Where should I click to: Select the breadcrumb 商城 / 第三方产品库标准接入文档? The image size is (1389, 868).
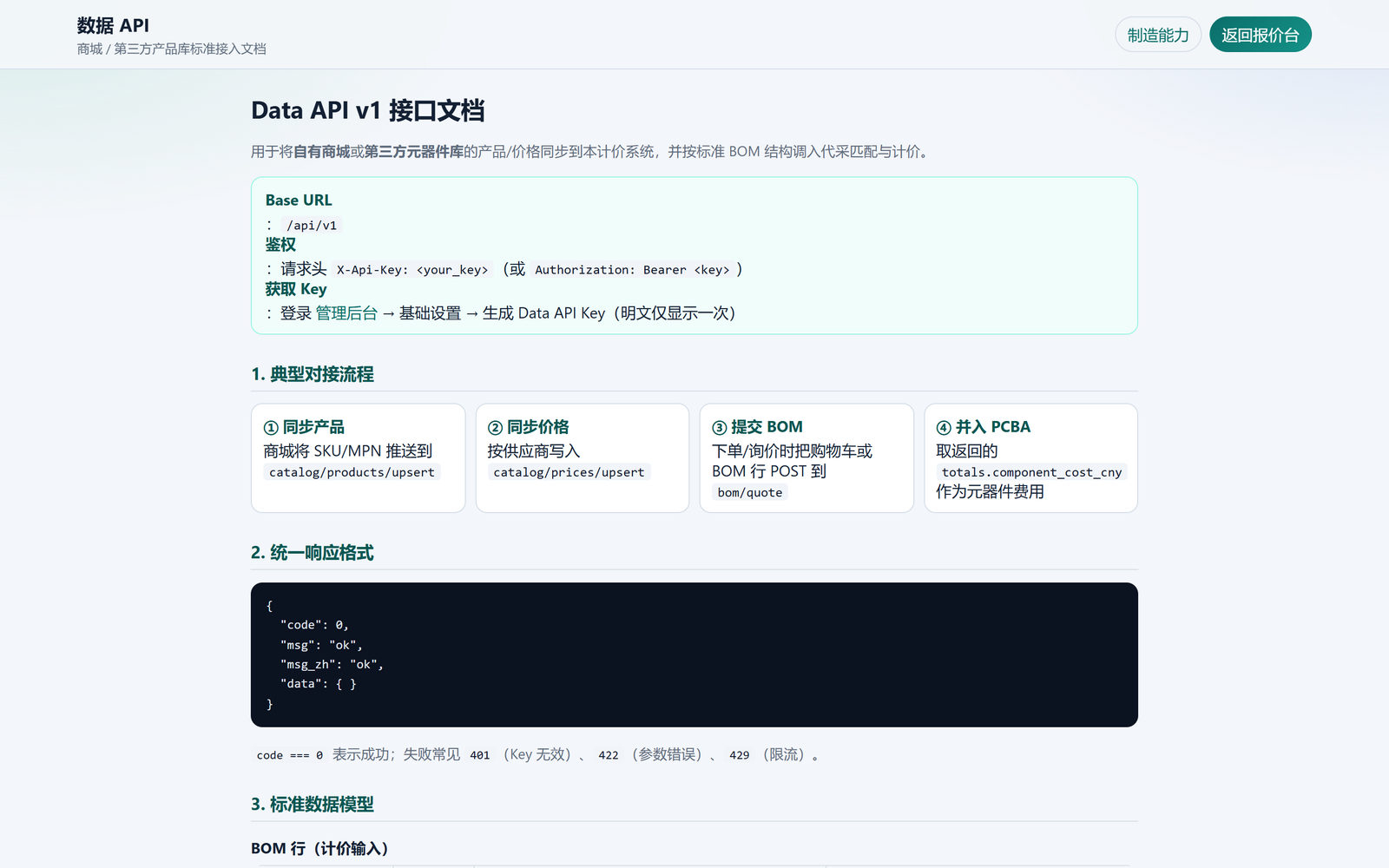172,49
